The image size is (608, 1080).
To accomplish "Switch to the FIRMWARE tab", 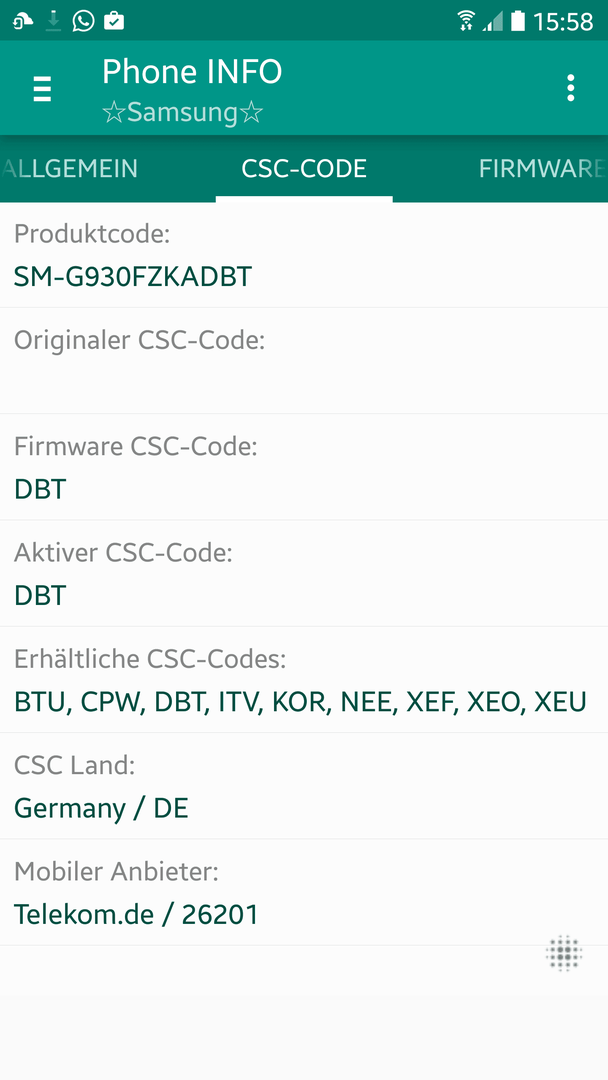I will (543, 169).
